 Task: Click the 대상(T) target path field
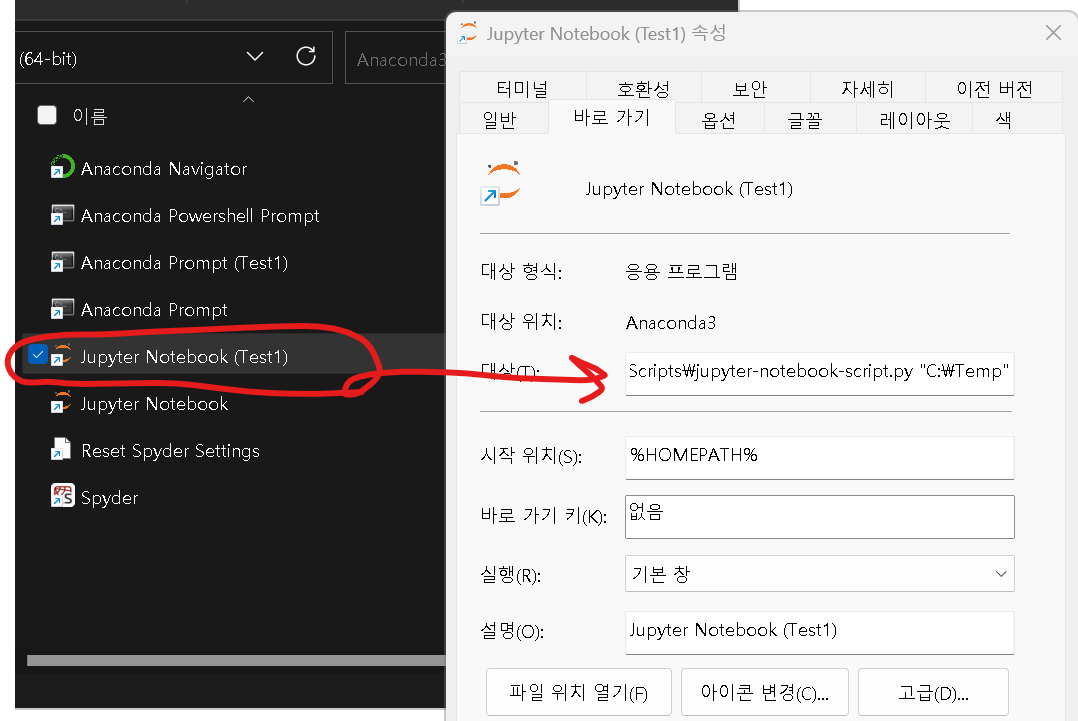pyautogui.click(x=820, y=373)
